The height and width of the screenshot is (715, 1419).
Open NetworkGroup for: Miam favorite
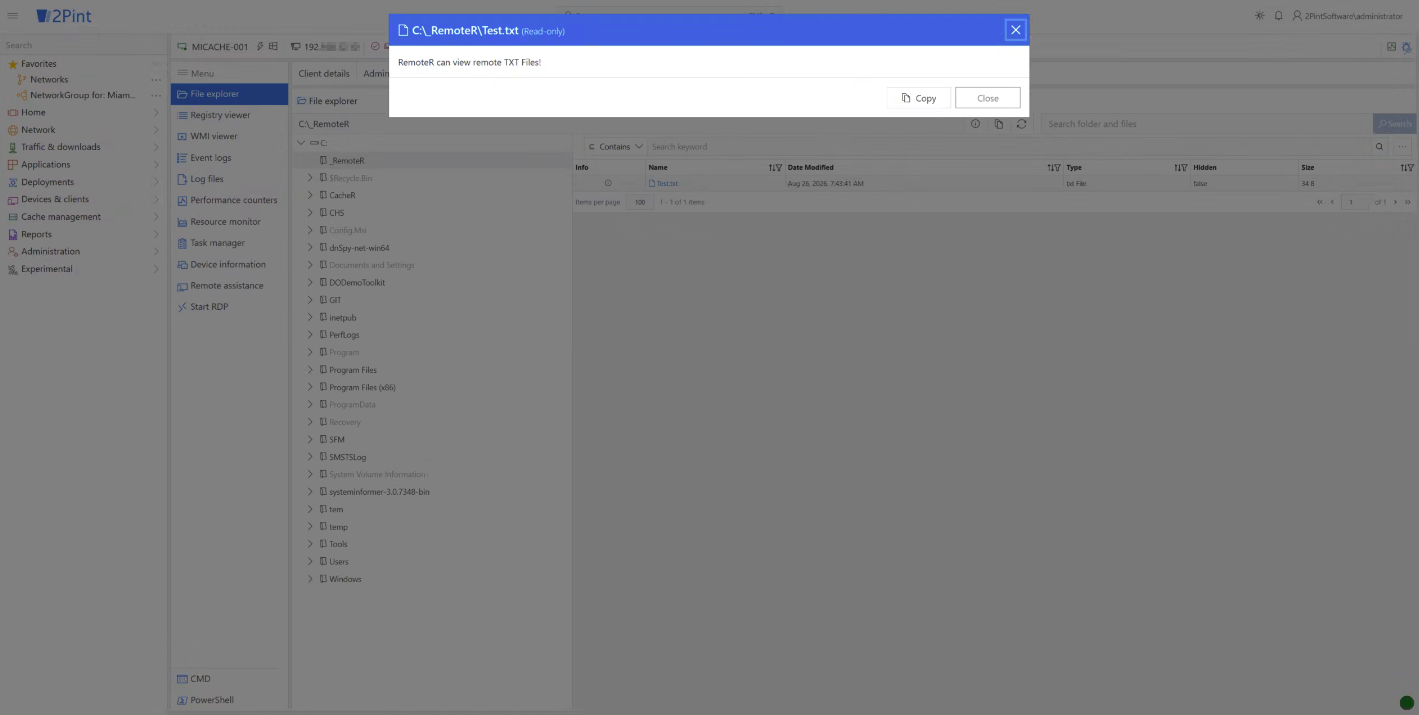(x=76, y=95)
